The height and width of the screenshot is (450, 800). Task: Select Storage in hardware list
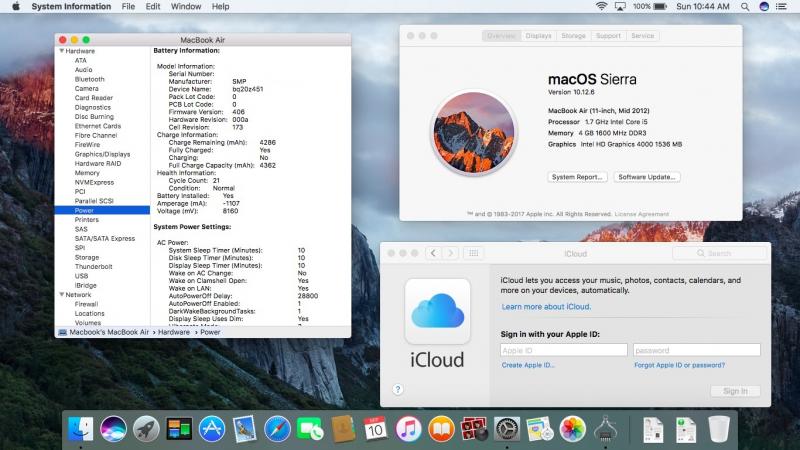[87, 258]
